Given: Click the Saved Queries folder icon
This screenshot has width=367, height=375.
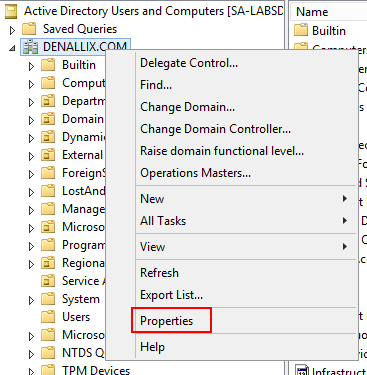Looking at the screenshot, I should pyautogui.click(x=29, y=29).
